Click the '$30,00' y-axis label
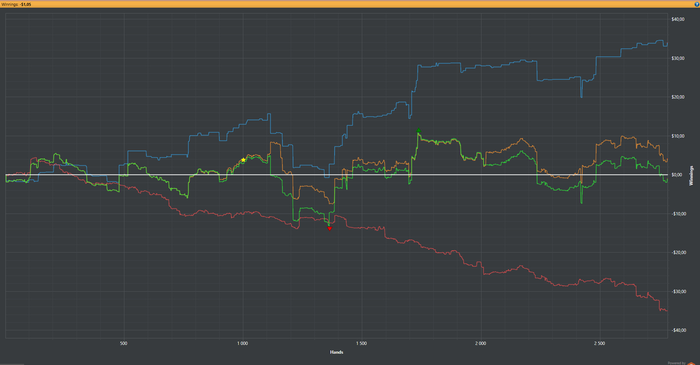Image resolution: width=700 pixels, height=365 pixels. pos(678,58)
